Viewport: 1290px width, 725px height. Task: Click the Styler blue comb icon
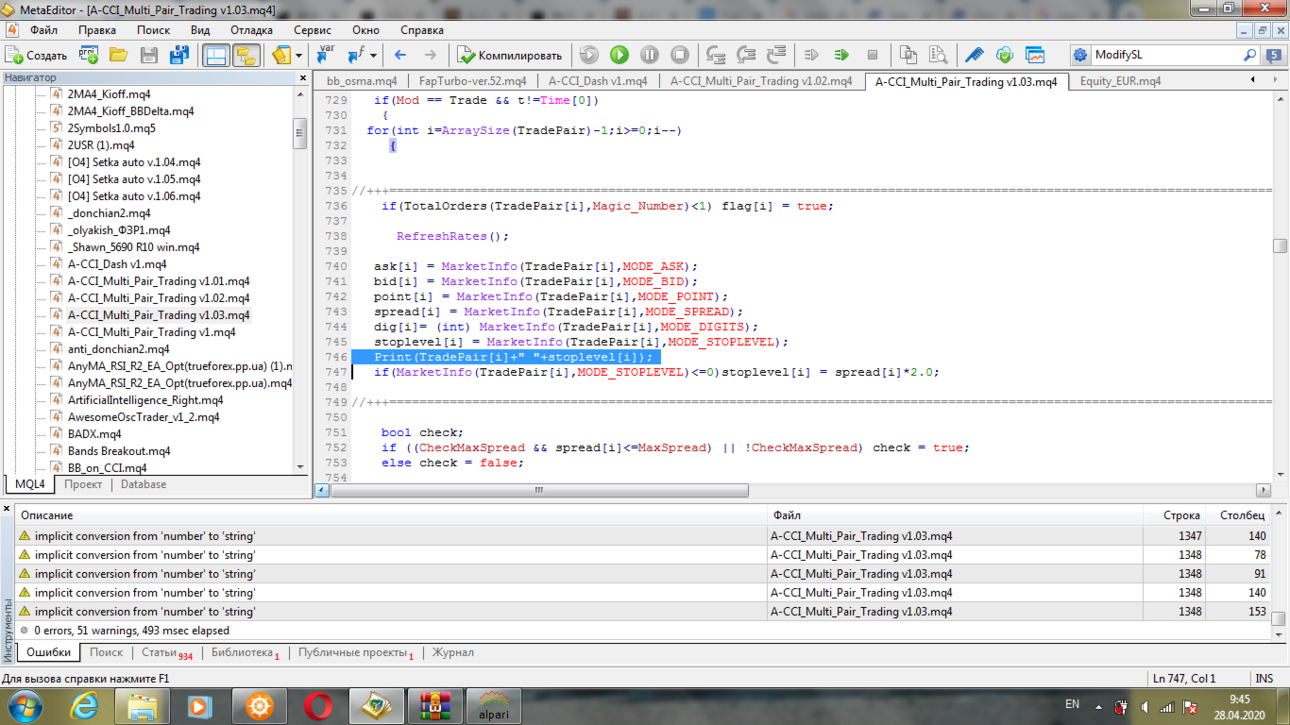tap(974, 55)
